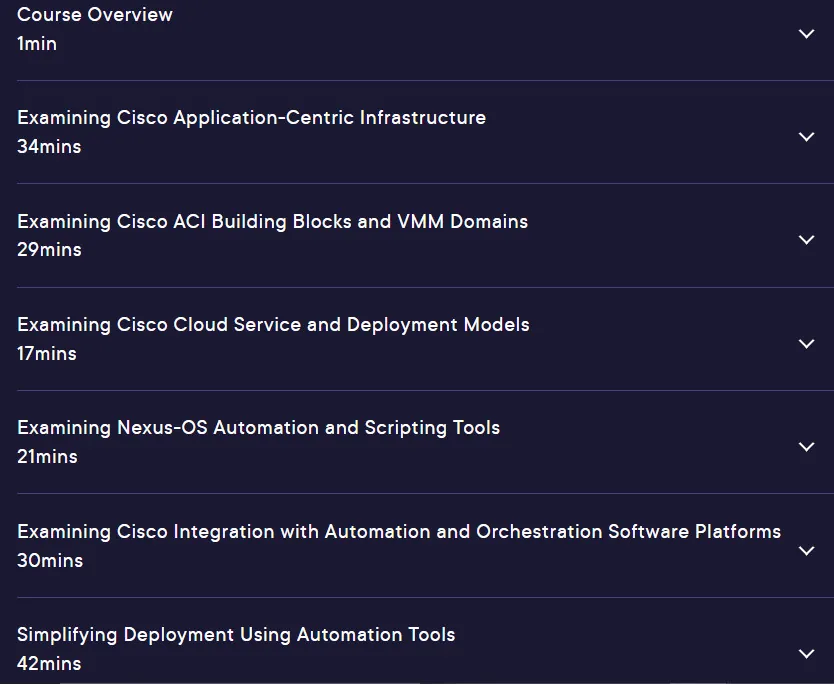Expand the Course Overview section chevron
The height and width of the screenshot is (684, 834).
(806, 34)
